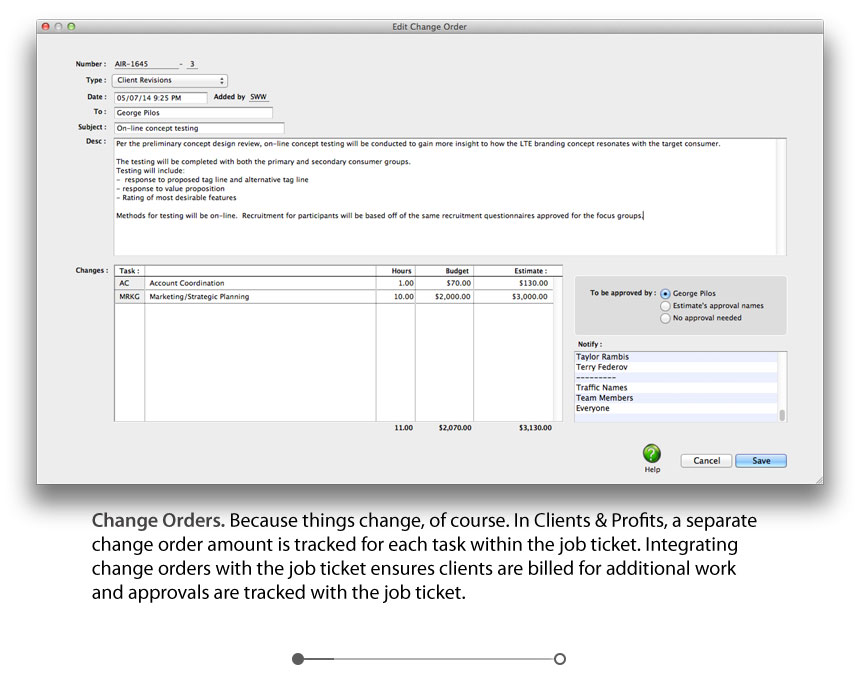Viewport: 860px width, 680px height.
Task: Click the Number field AIR-1645
Action: point(143,64)
